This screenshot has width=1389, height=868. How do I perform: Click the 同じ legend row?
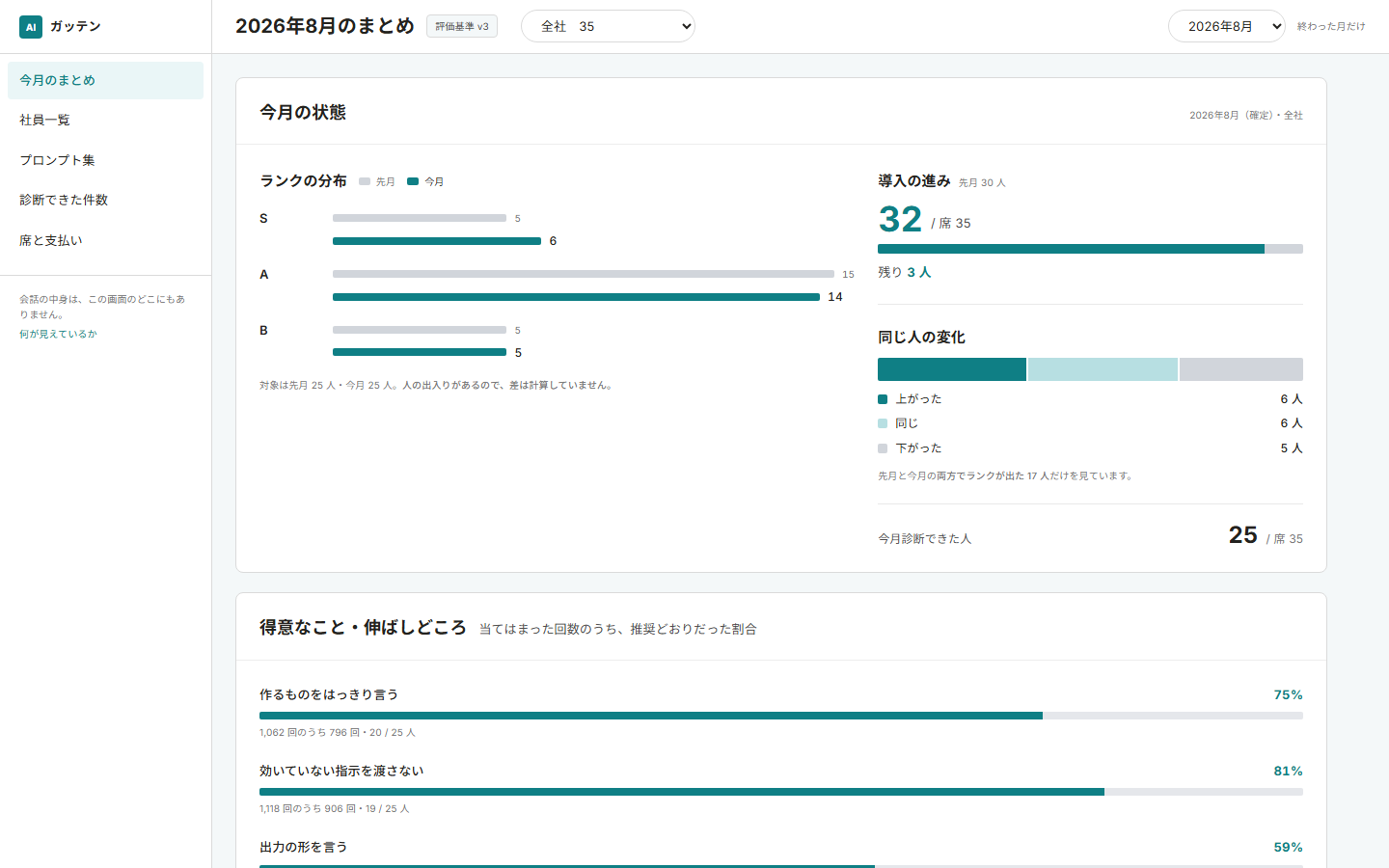pyautogui.click(x=1090, y=423)
